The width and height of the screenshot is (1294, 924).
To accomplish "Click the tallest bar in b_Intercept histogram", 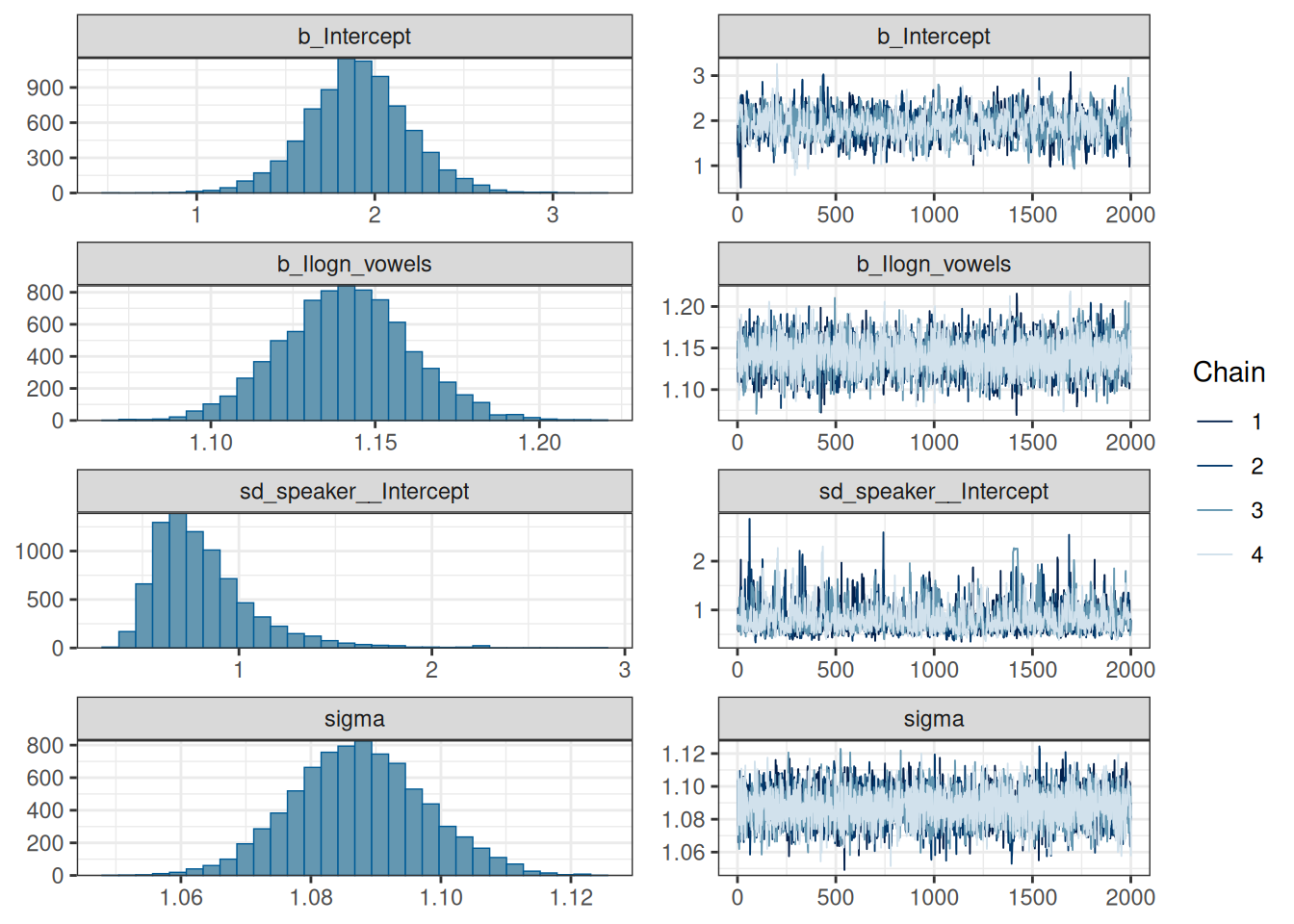I will pyautogui.click(x=347, y=125).
